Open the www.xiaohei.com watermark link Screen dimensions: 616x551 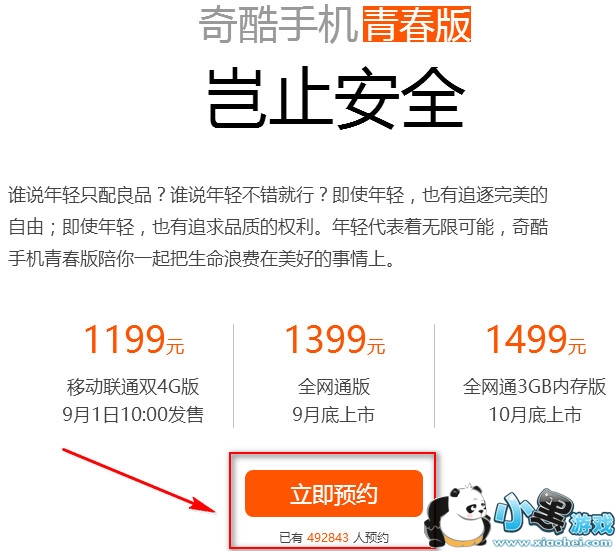(553, 543)
